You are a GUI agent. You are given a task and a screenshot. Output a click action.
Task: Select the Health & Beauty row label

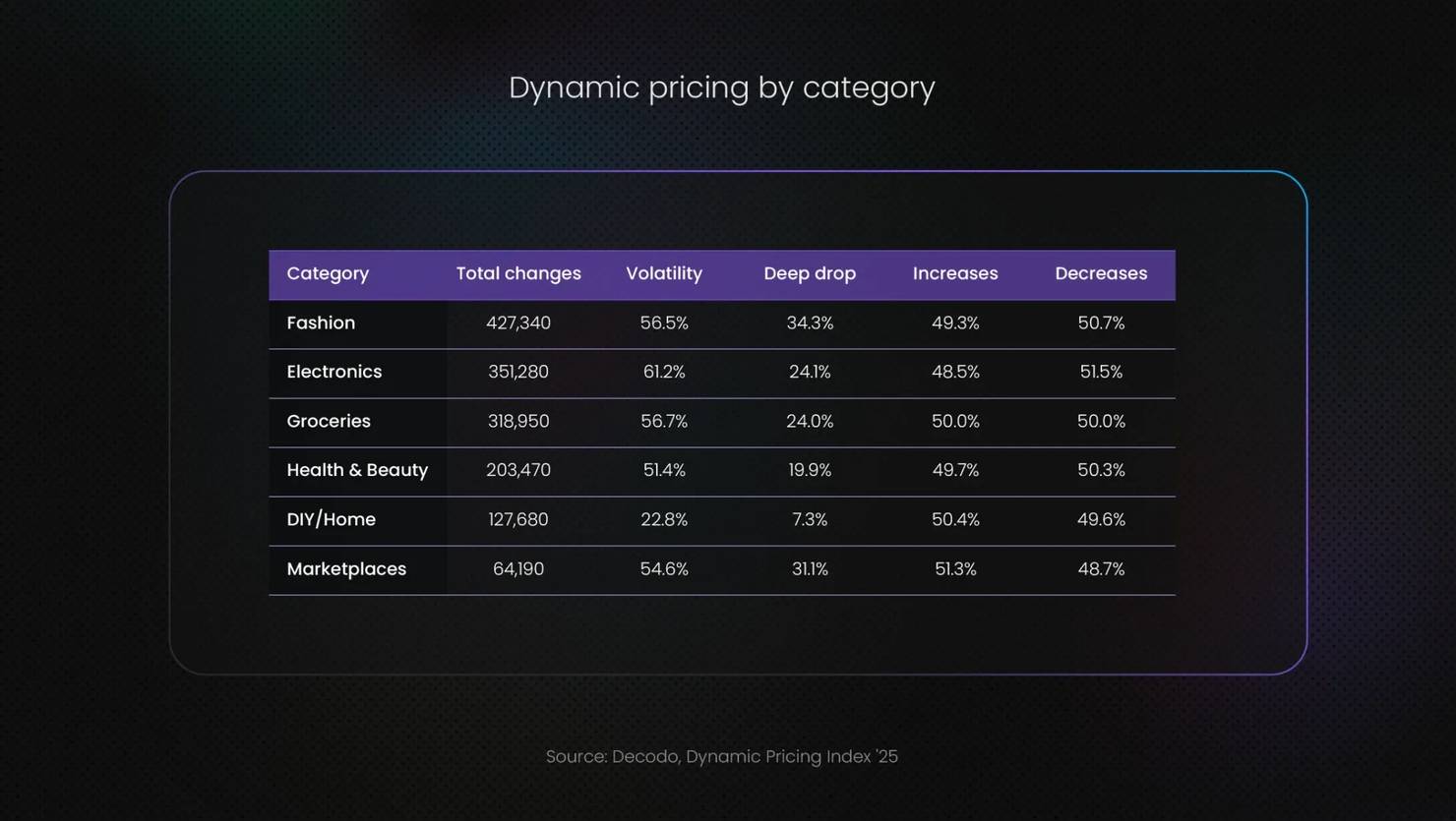[x=357, y=470]
